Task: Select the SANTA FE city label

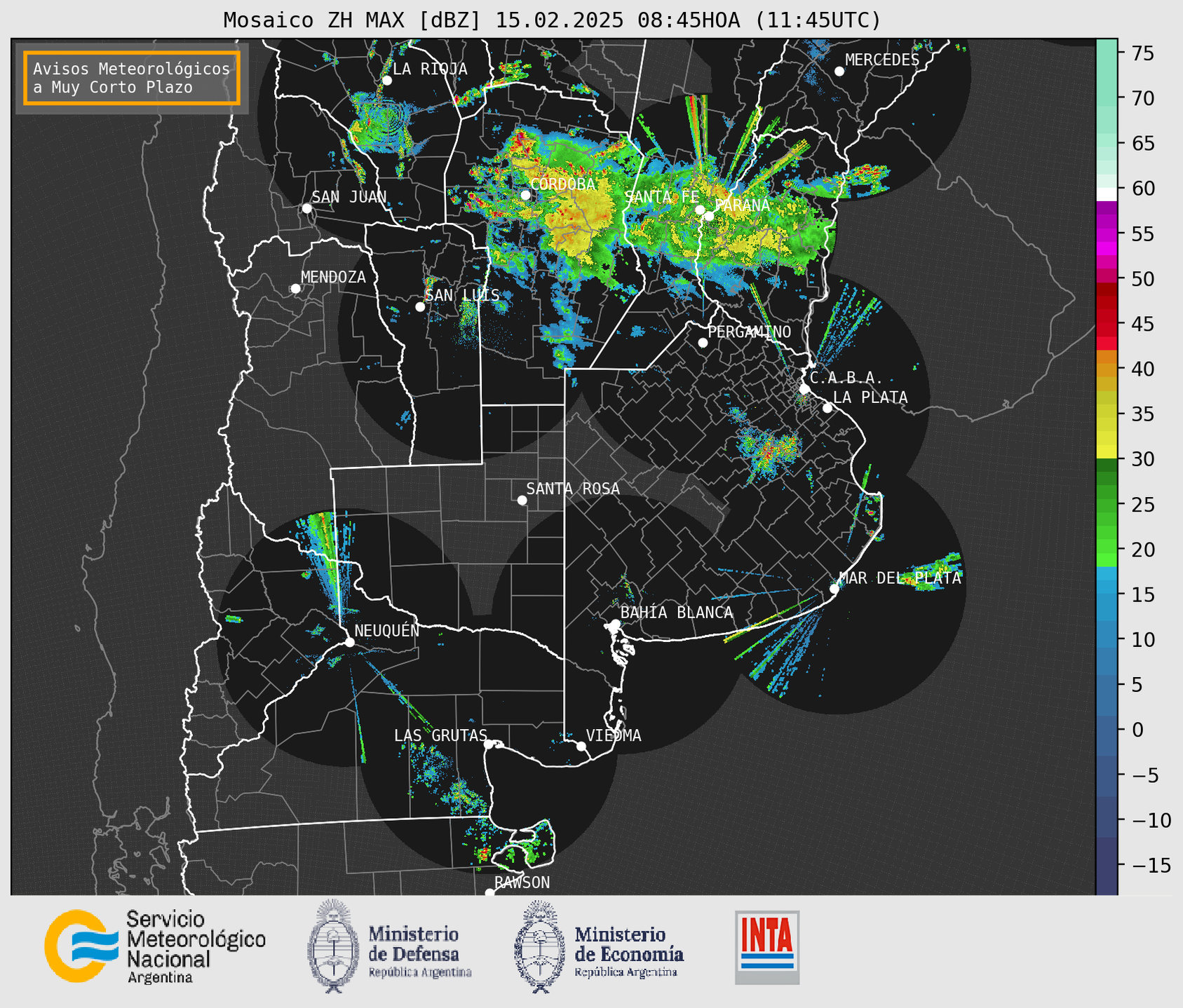Action: [x=661, y=197]
